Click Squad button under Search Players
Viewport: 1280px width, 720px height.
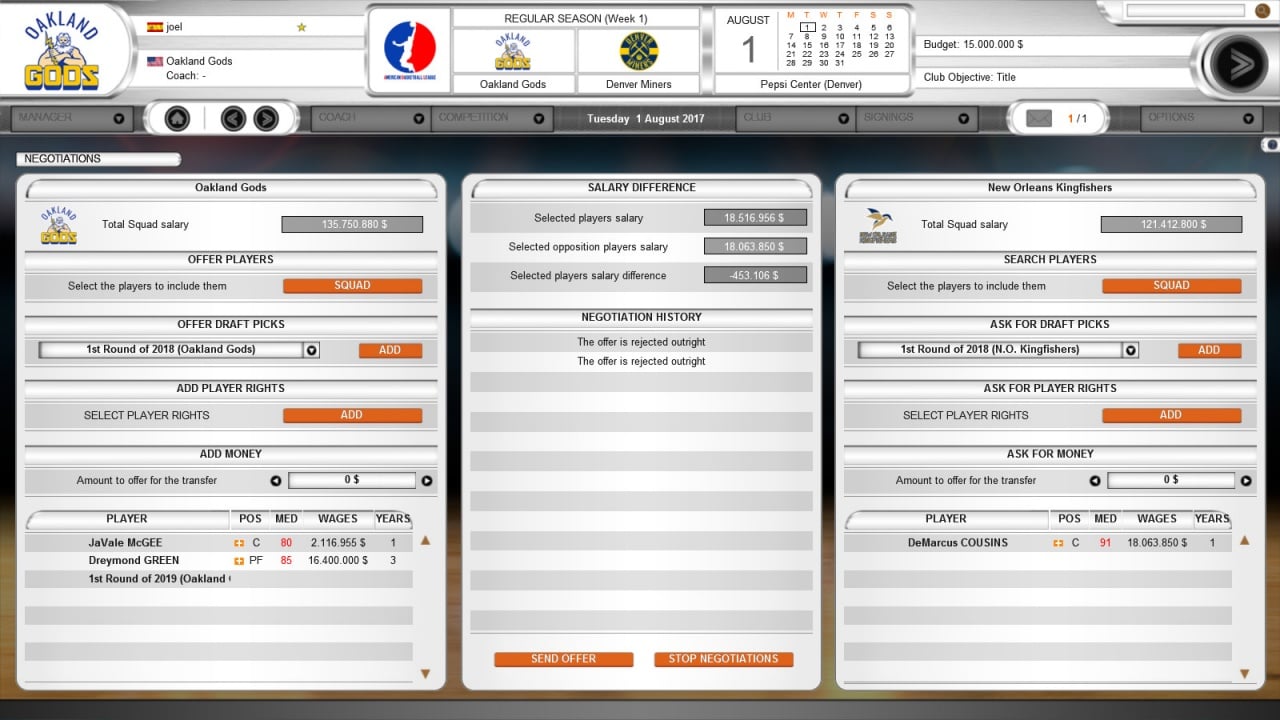(1171, 286)
